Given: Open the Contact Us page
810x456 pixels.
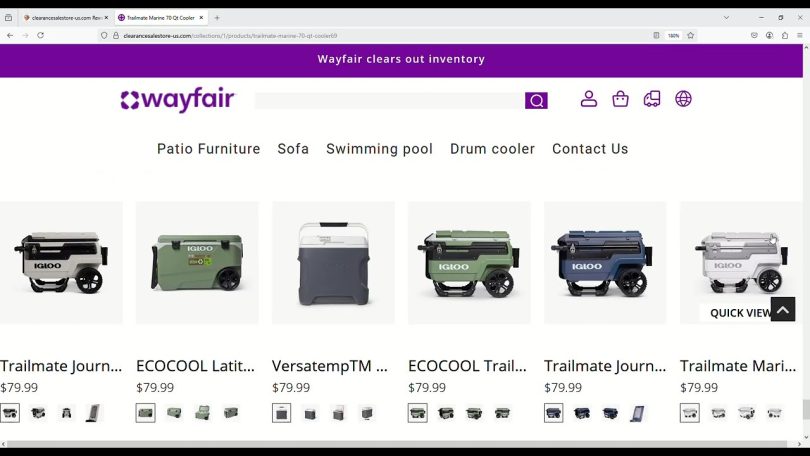Looking at the screenshot, I should [590, 149].
